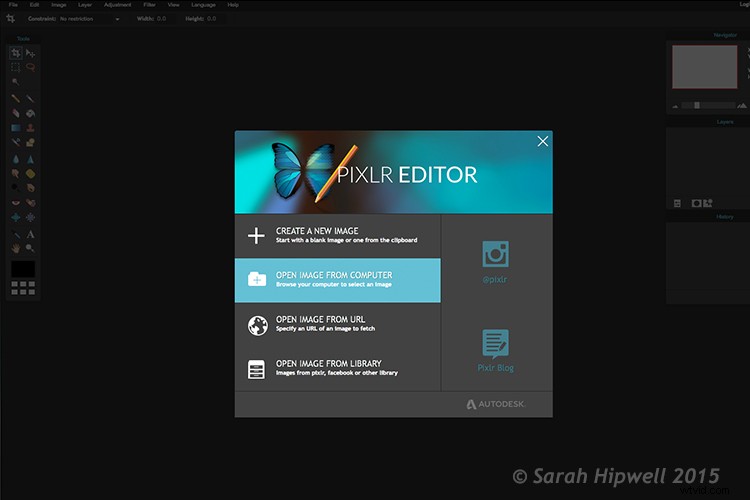
Task: Select the Color Replace tool
Action: click(x=16, y=142)
